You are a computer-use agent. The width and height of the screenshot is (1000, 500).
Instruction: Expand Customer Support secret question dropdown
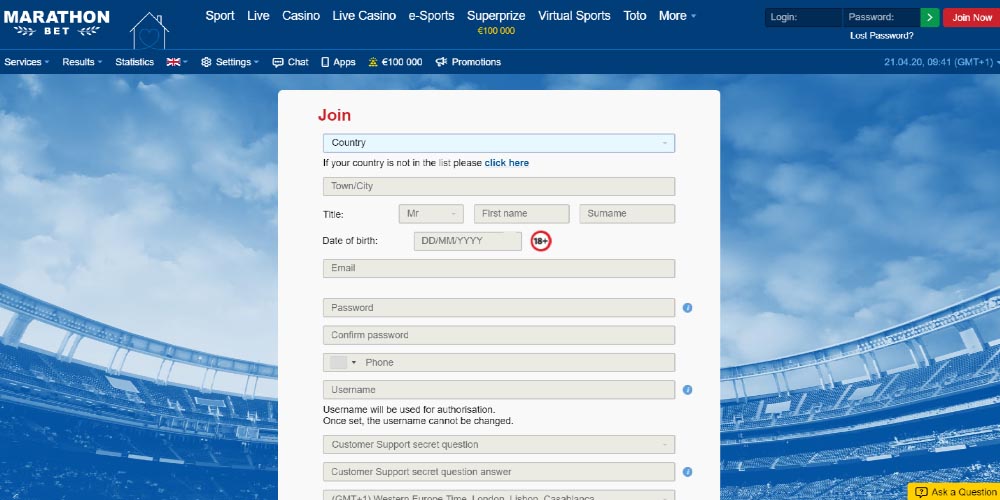pyautogui.click(x=498, y=445)
